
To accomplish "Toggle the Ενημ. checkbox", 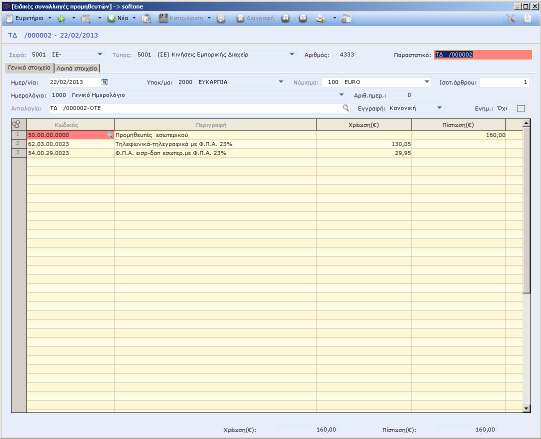I will tap(521, 108).
